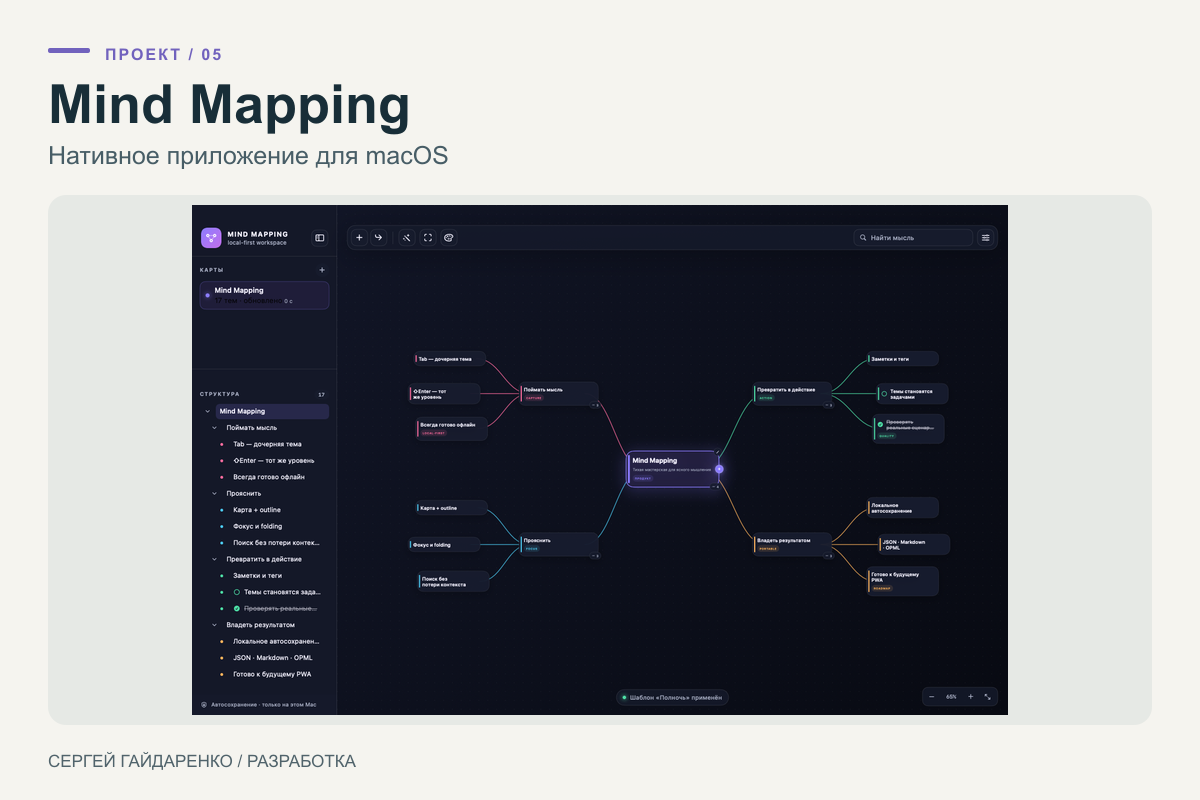Screen dimensions: 1200x800
Task: Select Карта + outline canvas node
Action: click(x=452, y=508)
